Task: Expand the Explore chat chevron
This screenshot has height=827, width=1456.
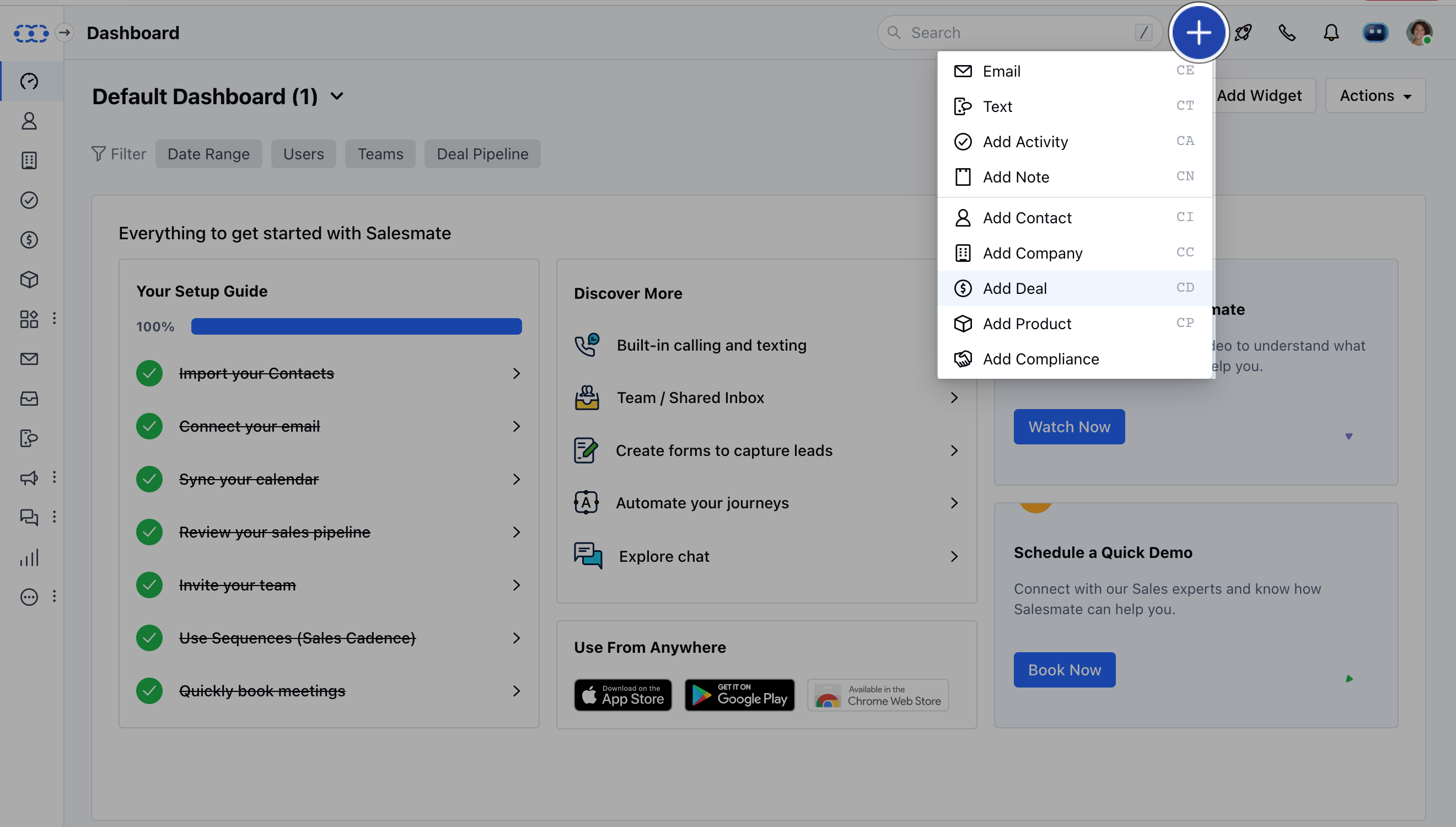Action: [954, 557]
